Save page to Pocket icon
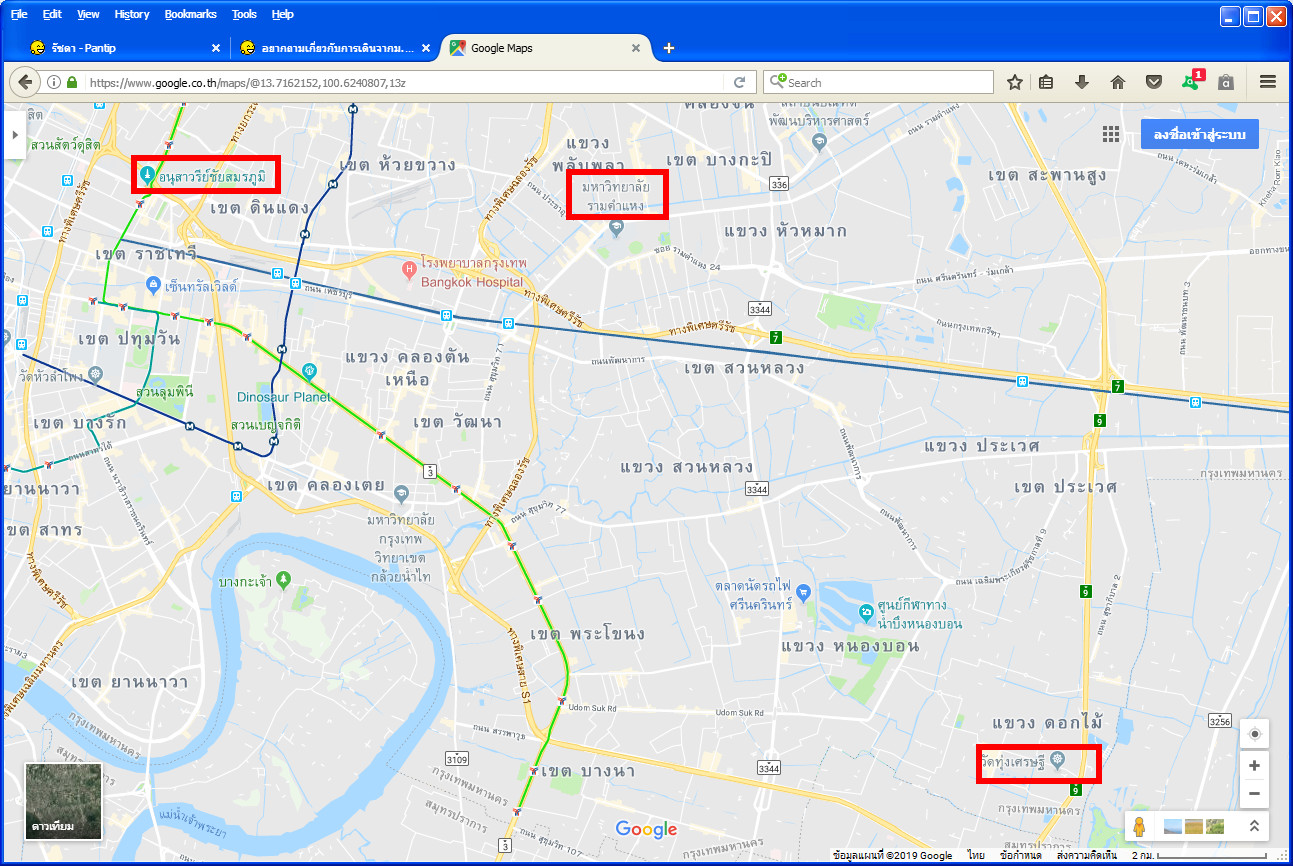The width and height of the screenshot is (1293, 866). tap(1153, 83)
